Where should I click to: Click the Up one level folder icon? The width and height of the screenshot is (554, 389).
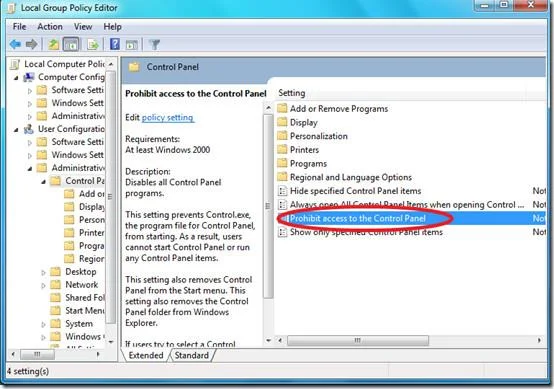coord(53,45)
